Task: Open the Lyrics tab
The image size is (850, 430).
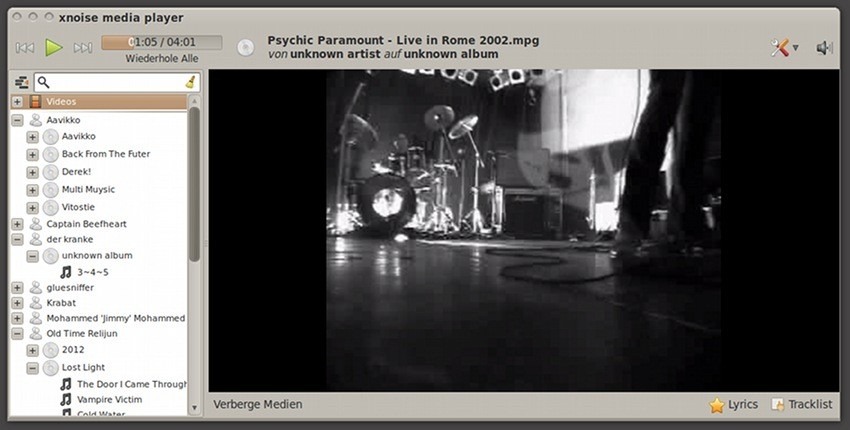Action: [x=733, y=405]
